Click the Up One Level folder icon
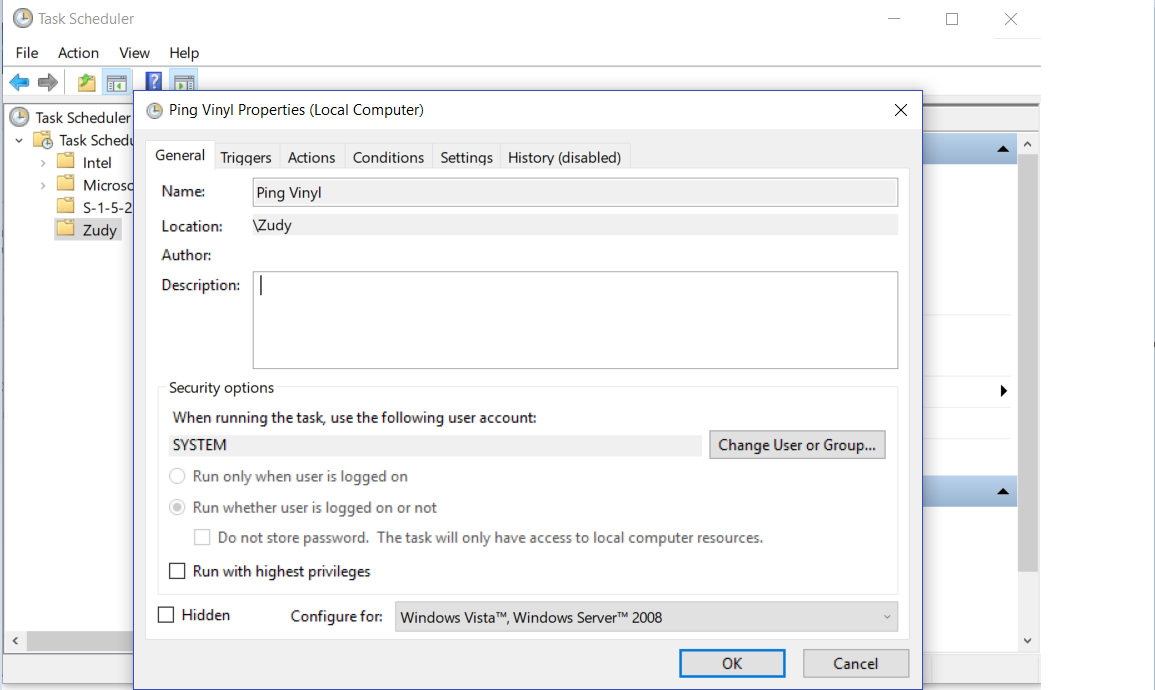Image resolution: width=1155 pixels, height=690 pixels. (87, 82)
